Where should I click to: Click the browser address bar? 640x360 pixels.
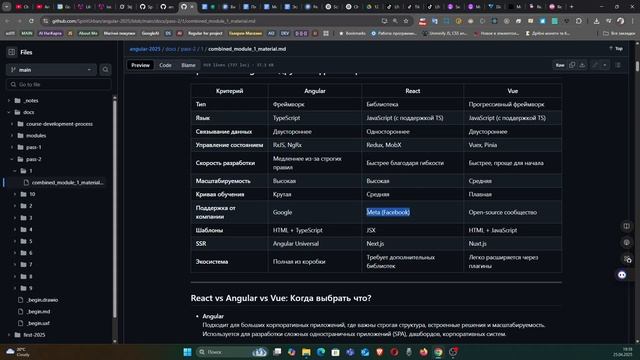pyautogui.click(x=212, y=21)
